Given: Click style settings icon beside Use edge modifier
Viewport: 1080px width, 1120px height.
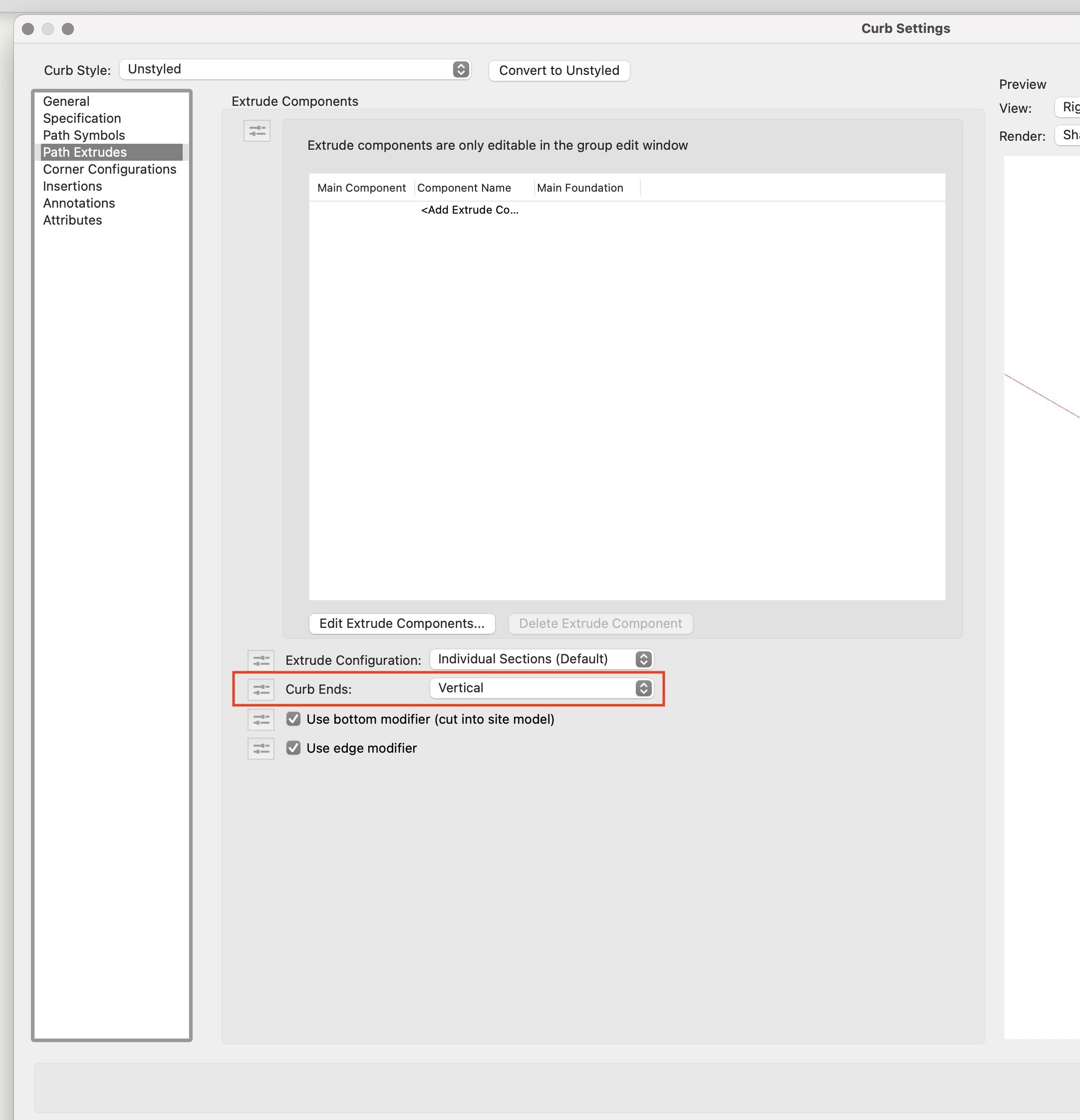Looking at the screenshot, I should (261, 749).
